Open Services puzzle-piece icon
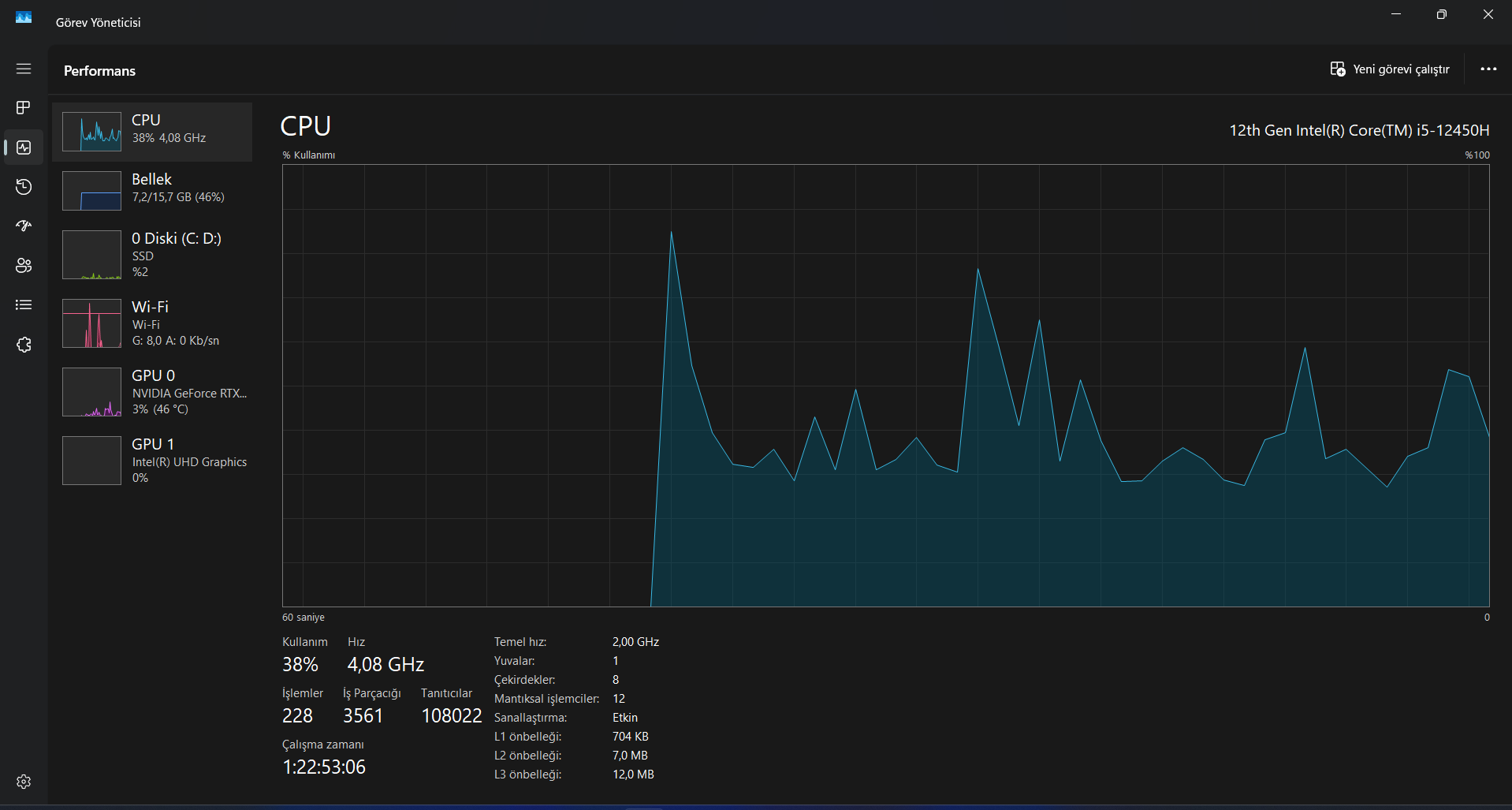This screenshot has width=1512, height=810. pyautogui.click(x=24, y=345)
